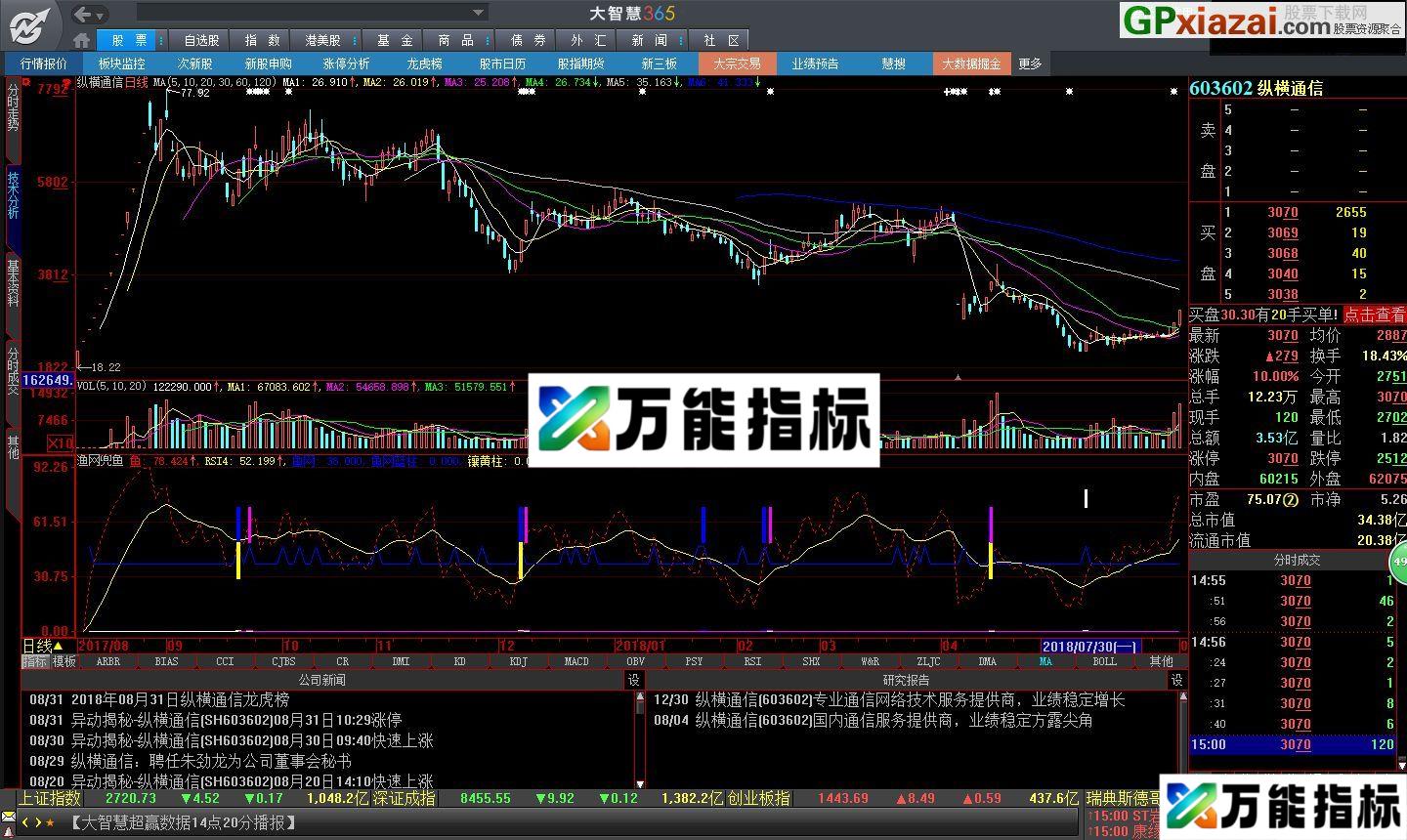This screenshot has height=840, width=1407.
Task: Switch indicator panel to 模板 template view
Action: 63,661
